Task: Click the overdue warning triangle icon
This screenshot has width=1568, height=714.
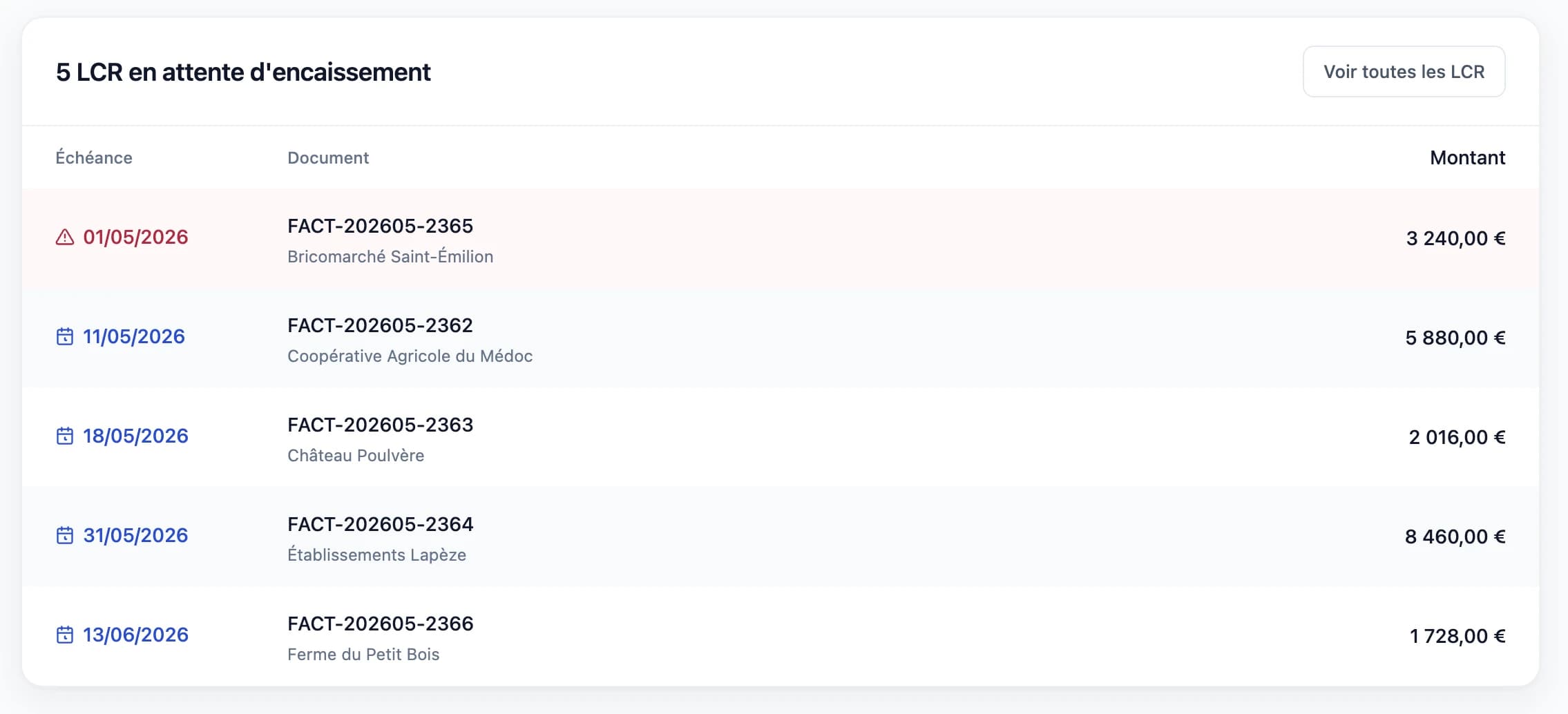Action: click(65, 238)
